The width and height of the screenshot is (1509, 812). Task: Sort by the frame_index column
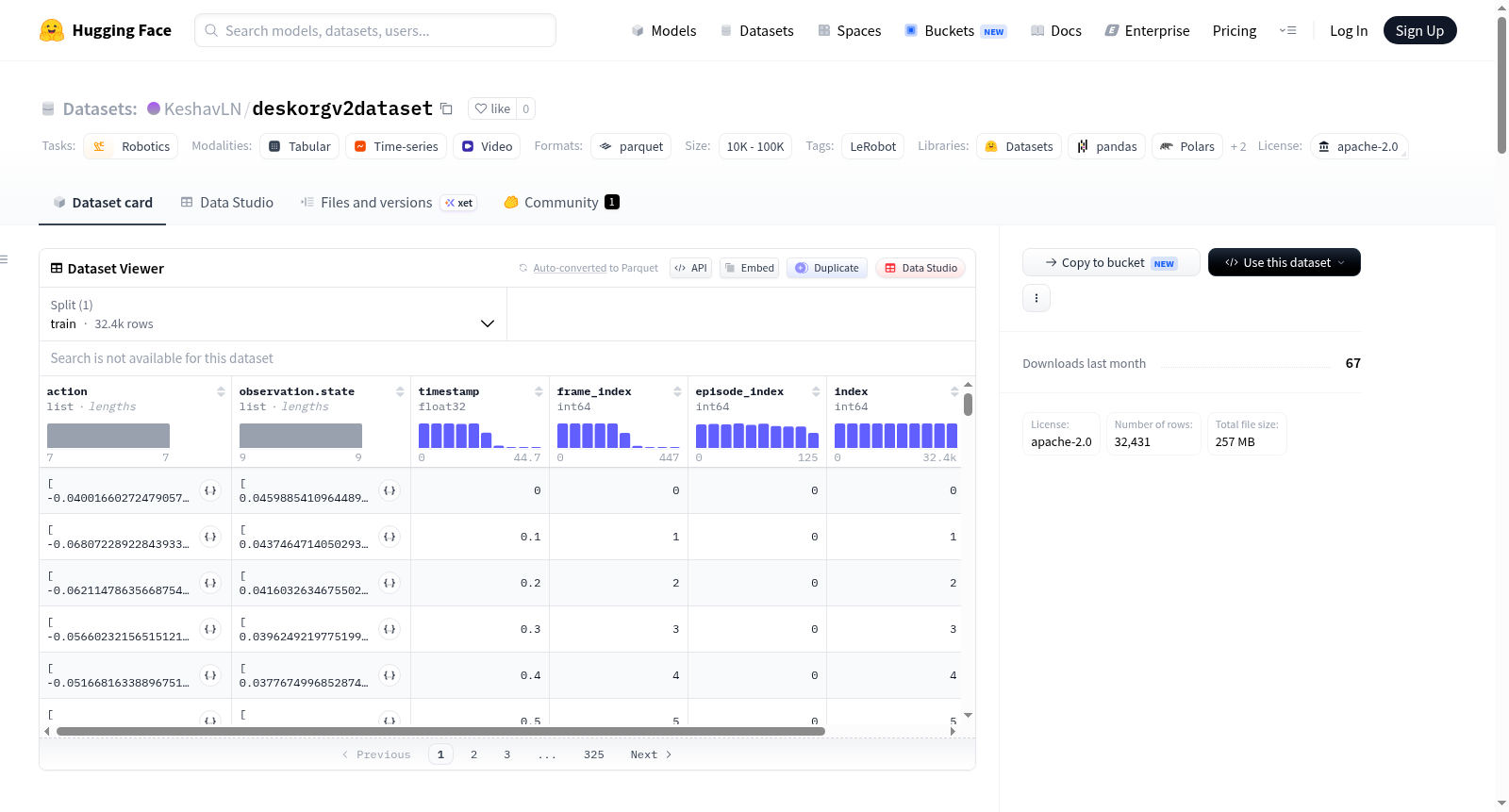[677, 391]
